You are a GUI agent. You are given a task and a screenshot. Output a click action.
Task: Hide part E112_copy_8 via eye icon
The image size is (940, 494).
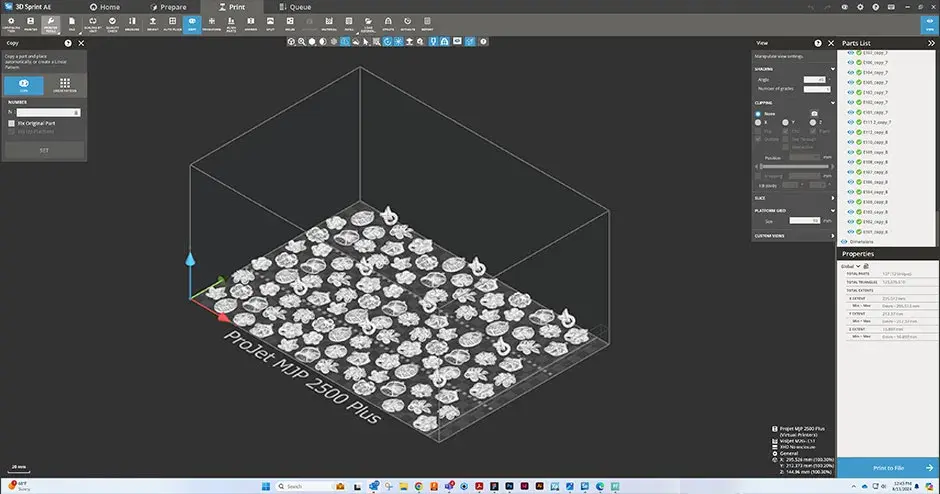point(851,132)
